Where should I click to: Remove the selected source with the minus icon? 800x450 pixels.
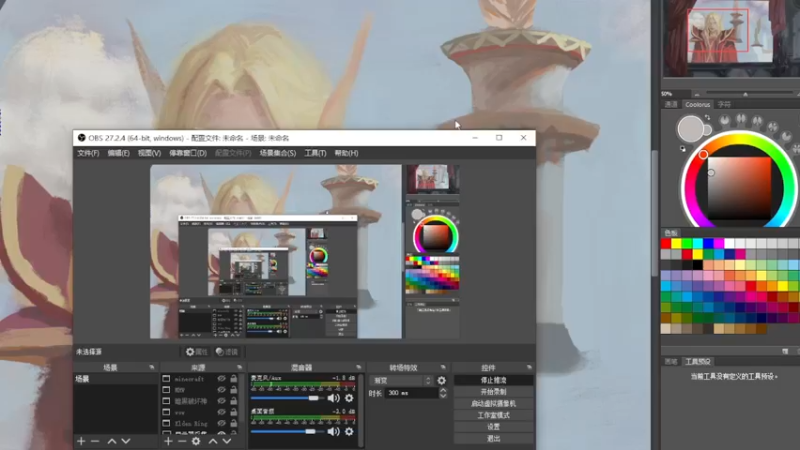tap(182, 441)
